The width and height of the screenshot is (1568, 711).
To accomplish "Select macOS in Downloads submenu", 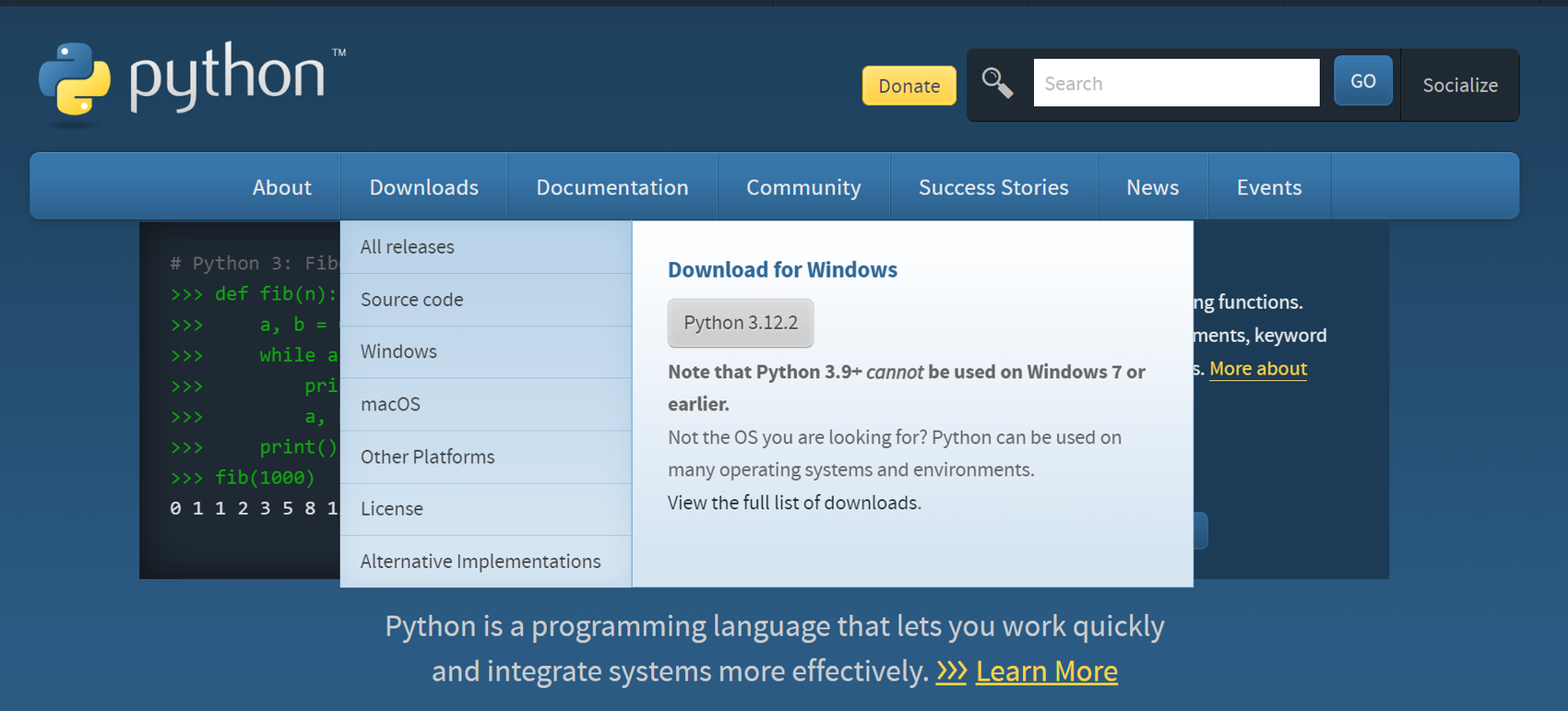I will click(486, 404).
